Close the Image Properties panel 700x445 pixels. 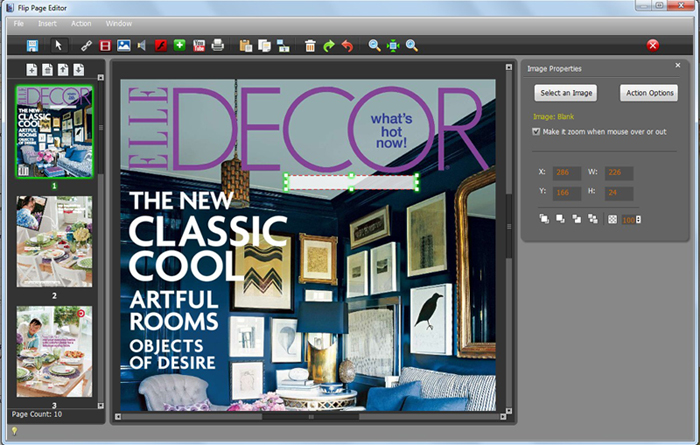(678, 65)
